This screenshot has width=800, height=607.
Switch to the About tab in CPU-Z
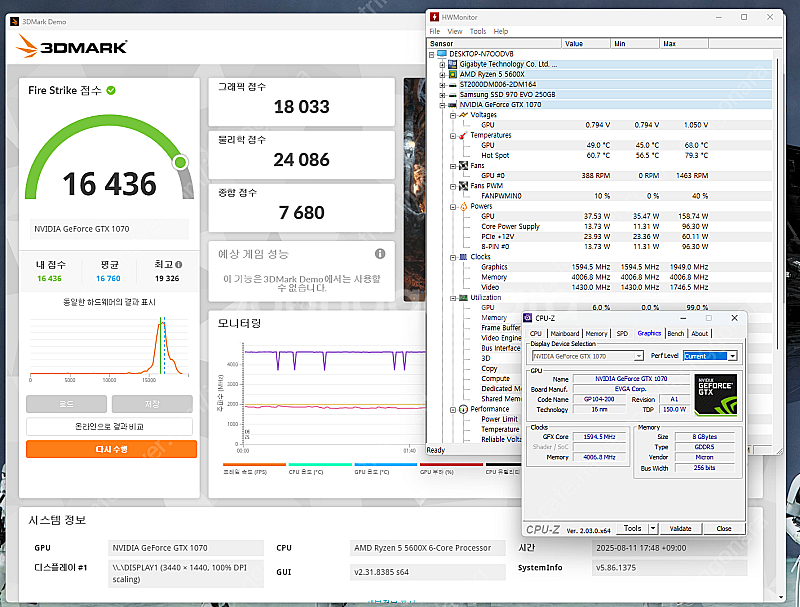click(x=699, y=334)
